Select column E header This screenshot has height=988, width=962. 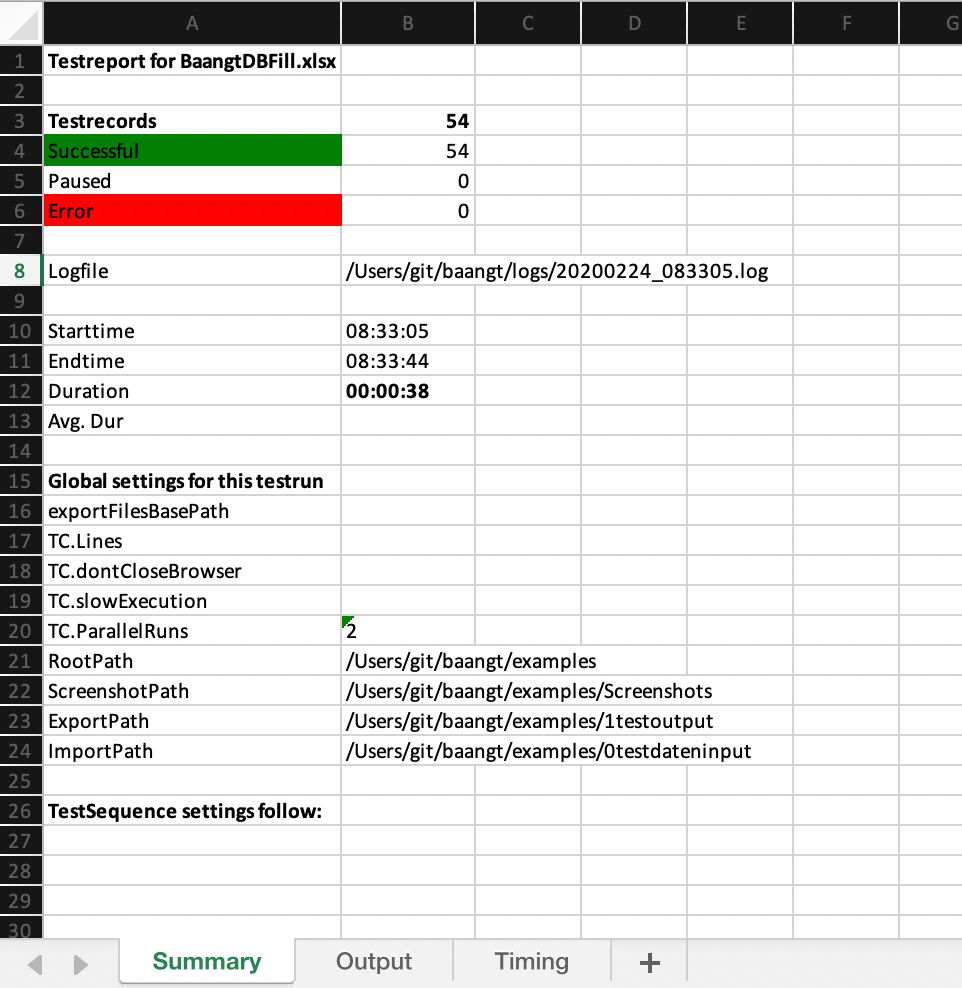(x=740, y=23)
